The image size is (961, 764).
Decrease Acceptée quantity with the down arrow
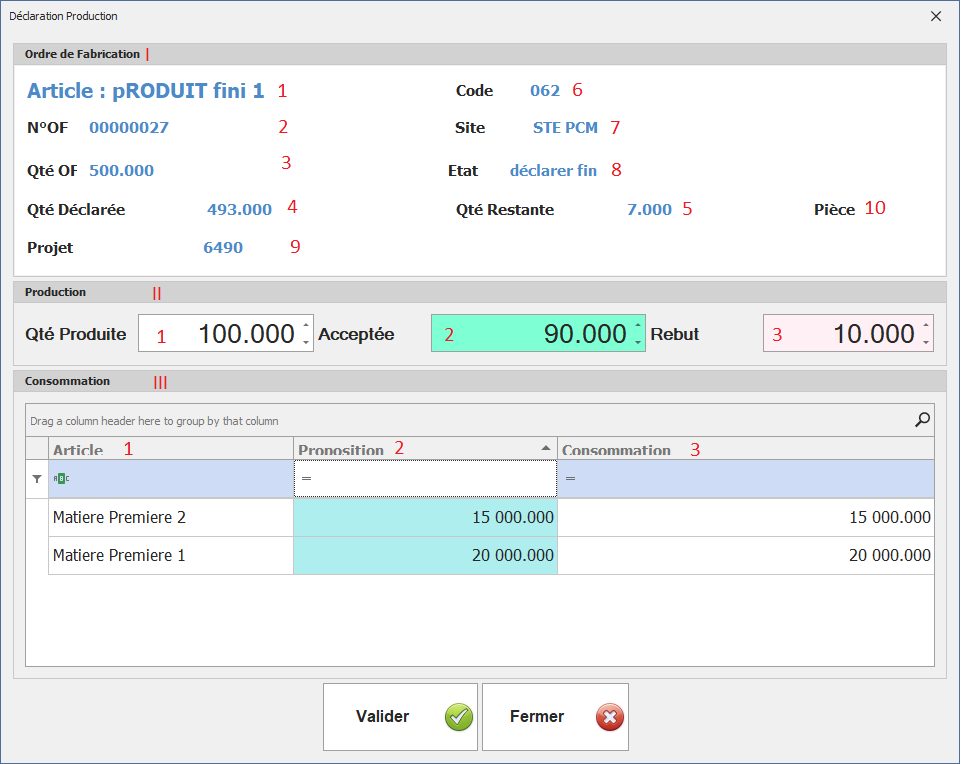[637, 342]
